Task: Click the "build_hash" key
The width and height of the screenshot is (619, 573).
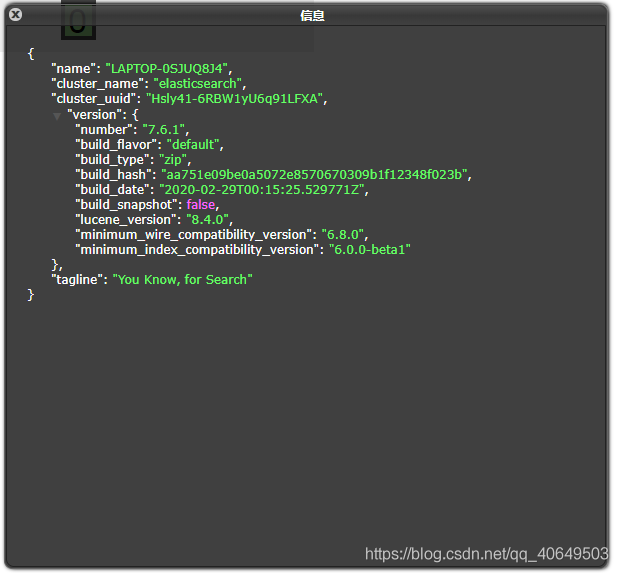Action: click(x=113, y=175)
